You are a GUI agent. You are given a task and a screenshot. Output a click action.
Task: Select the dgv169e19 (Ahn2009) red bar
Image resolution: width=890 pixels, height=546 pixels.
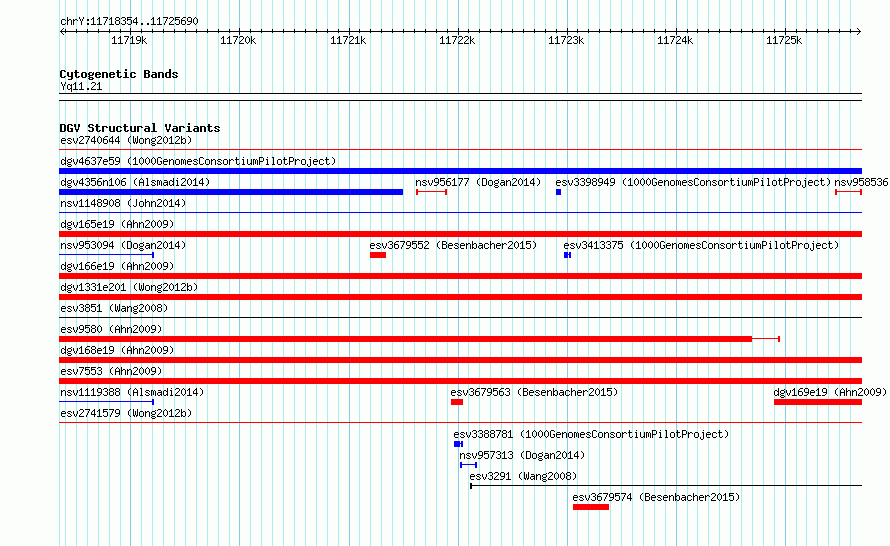818,402
